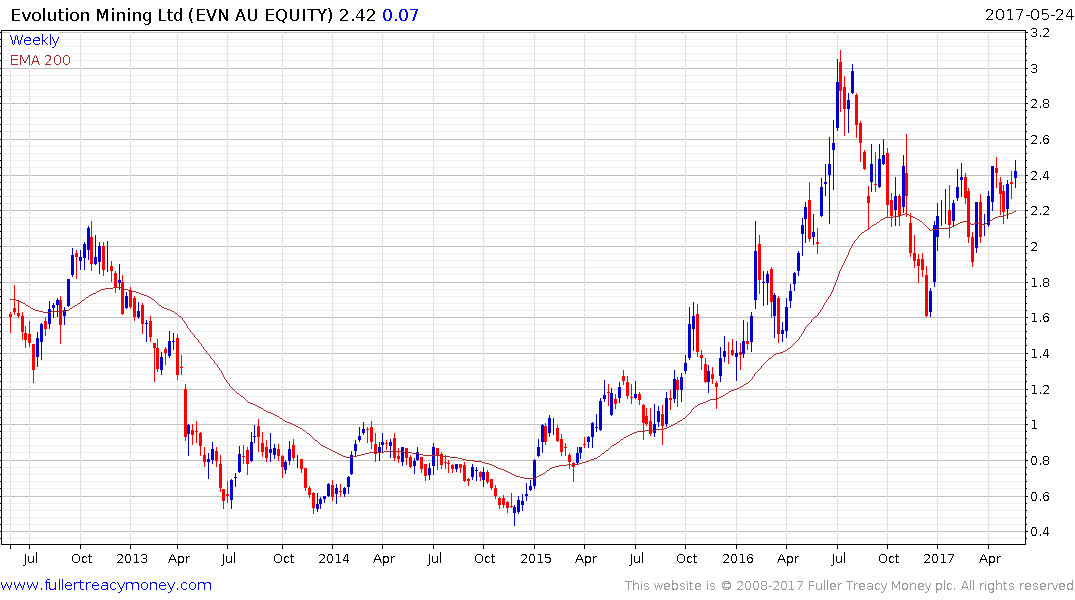Image resolution: width=1075 pixels, height=600 pixels.
Task: Click the 2017-05-24 date stamp
Action: click(1029, 15)
